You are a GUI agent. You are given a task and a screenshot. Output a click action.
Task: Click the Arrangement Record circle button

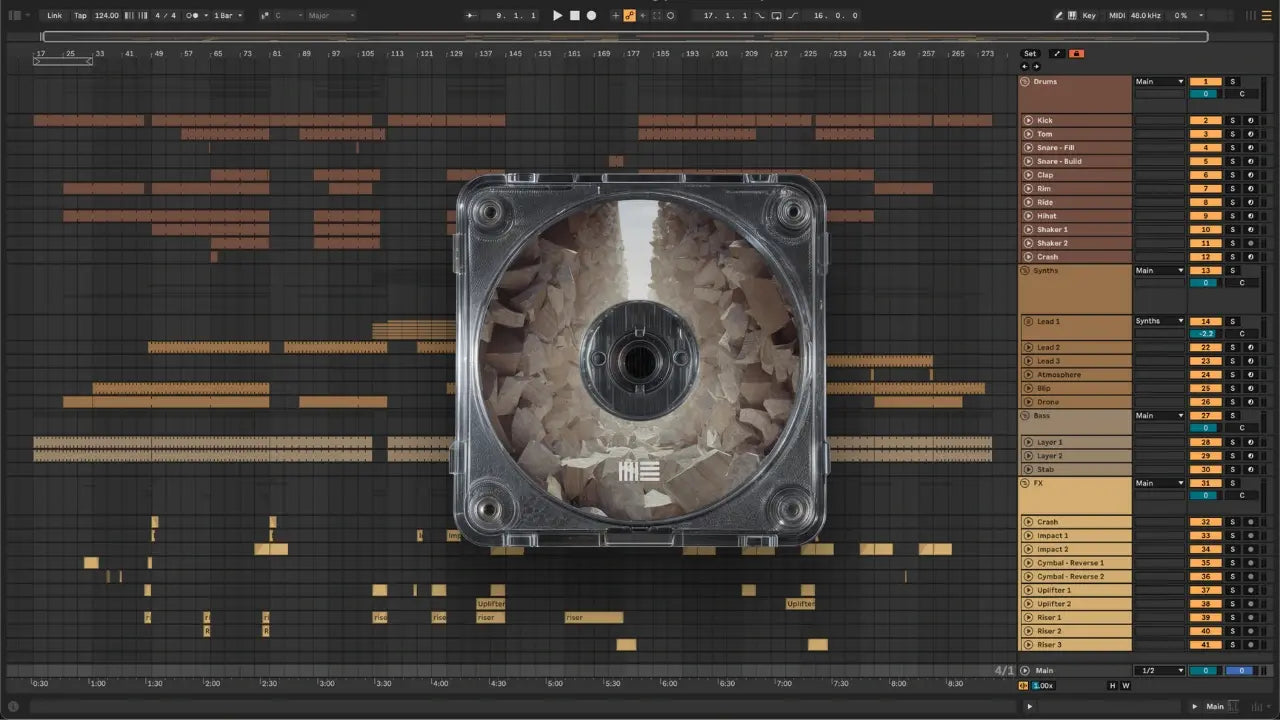pyautogui.click(x=592, y=16)
